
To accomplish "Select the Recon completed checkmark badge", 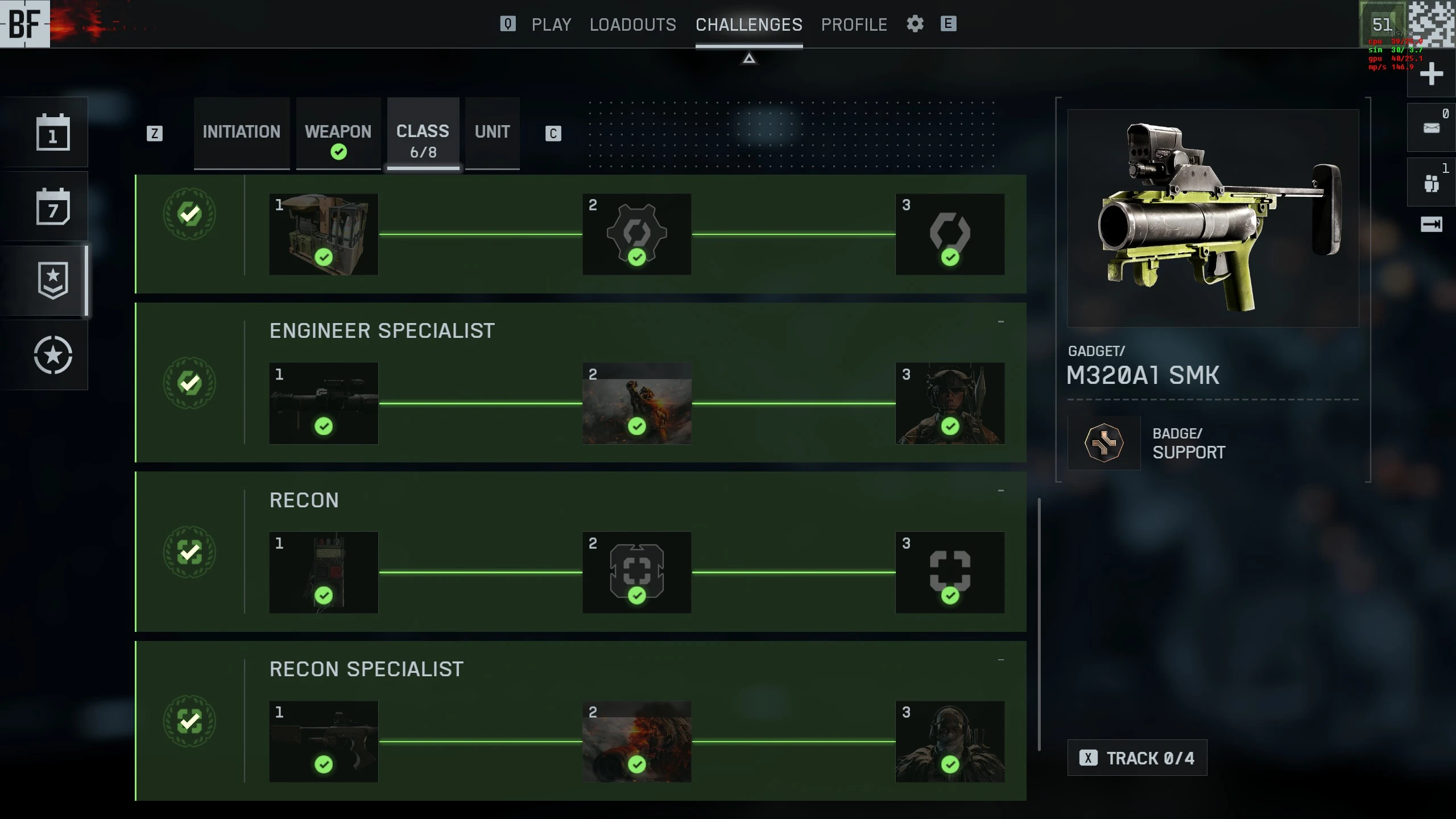I will coord(189,552).
